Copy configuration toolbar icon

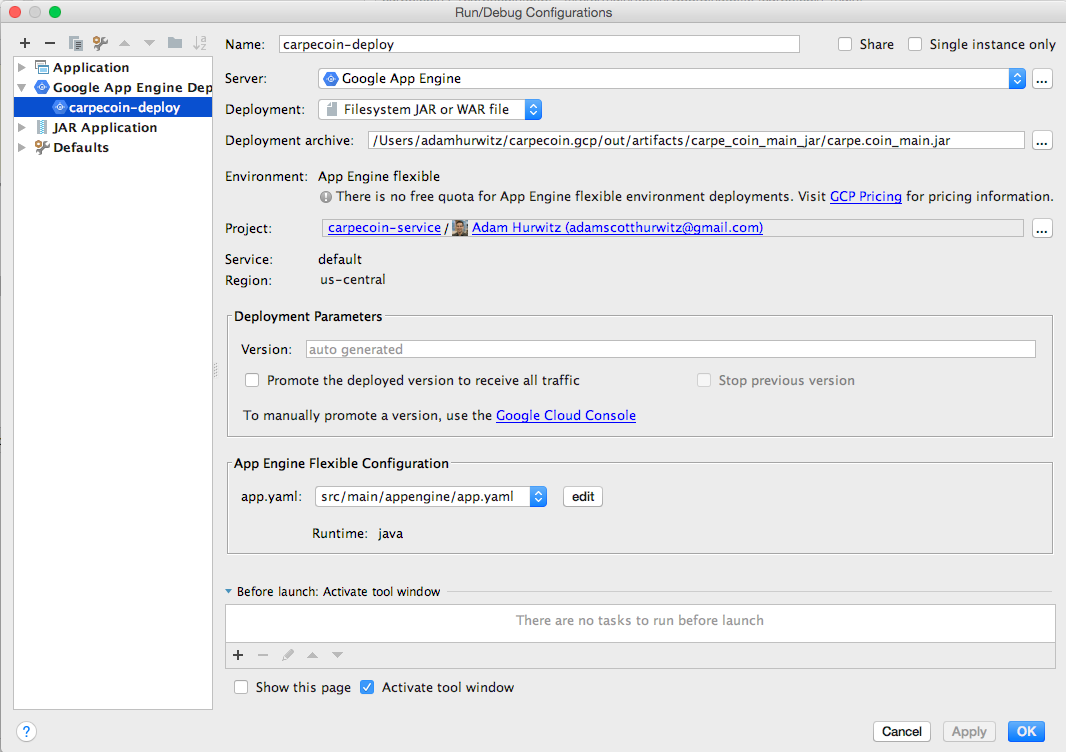tap(75, 44)
